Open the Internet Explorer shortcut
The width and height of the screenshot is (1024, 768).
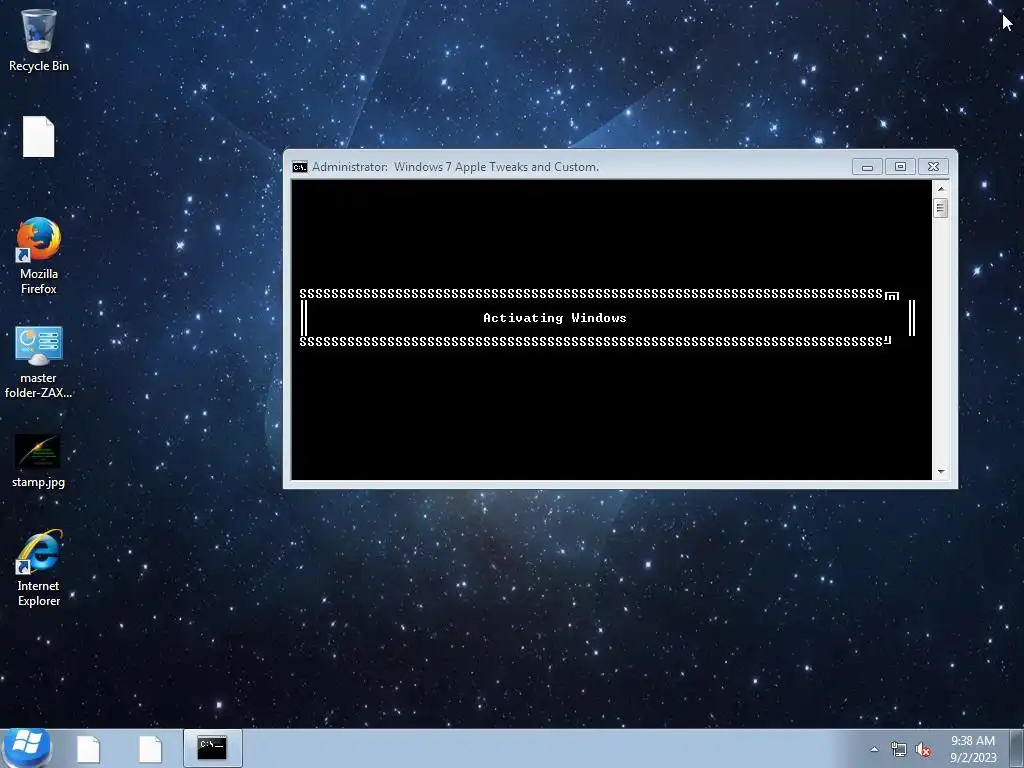[39, 568]
